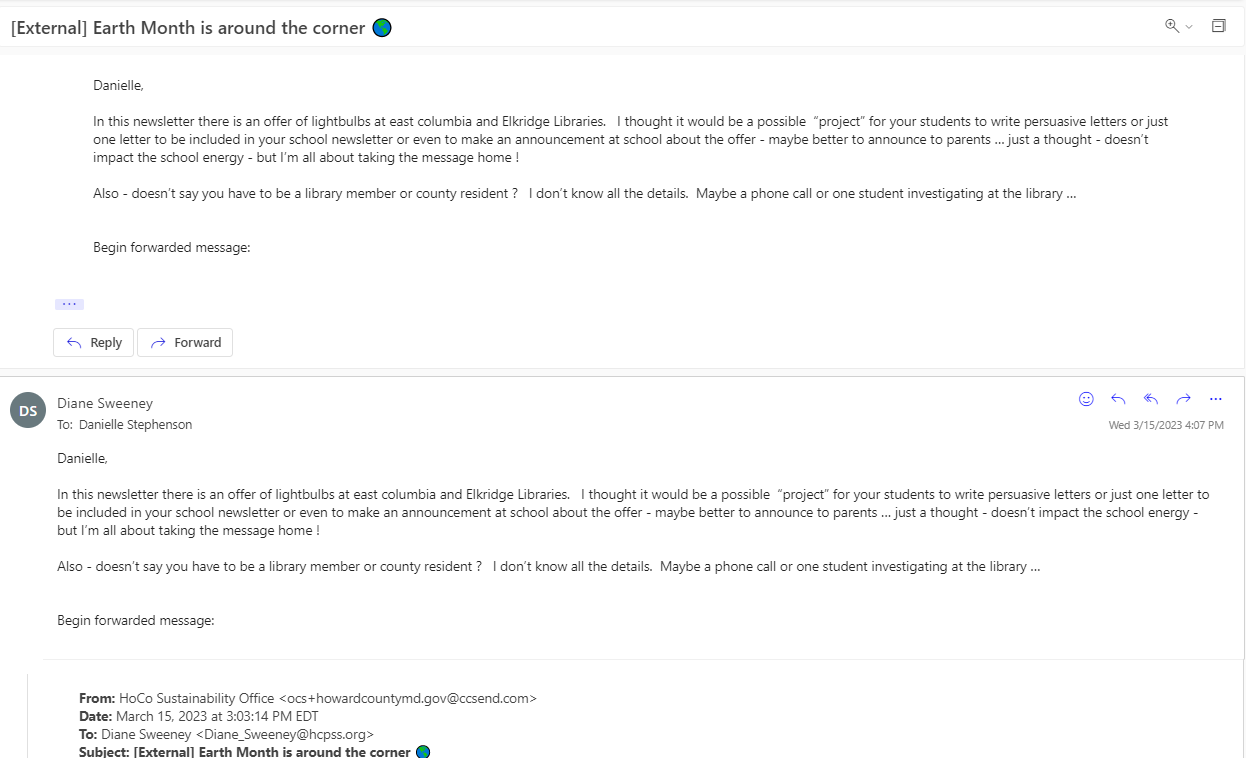The width and height of the screenshot is (1246, 758).
Task: Click the forward arrow icon in message header
Action: pyautogui.click(x=1183, y=399)
